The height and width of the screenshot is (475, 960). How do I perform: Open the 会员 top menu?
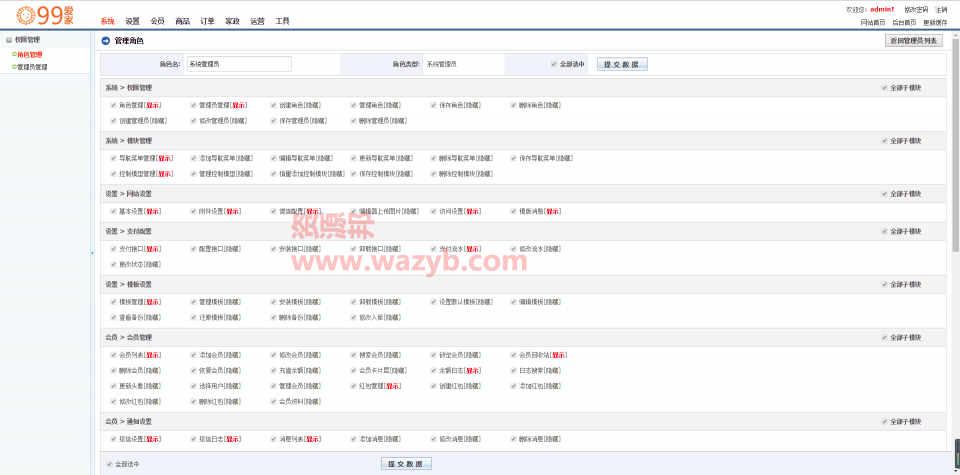[x=157, y=21]
